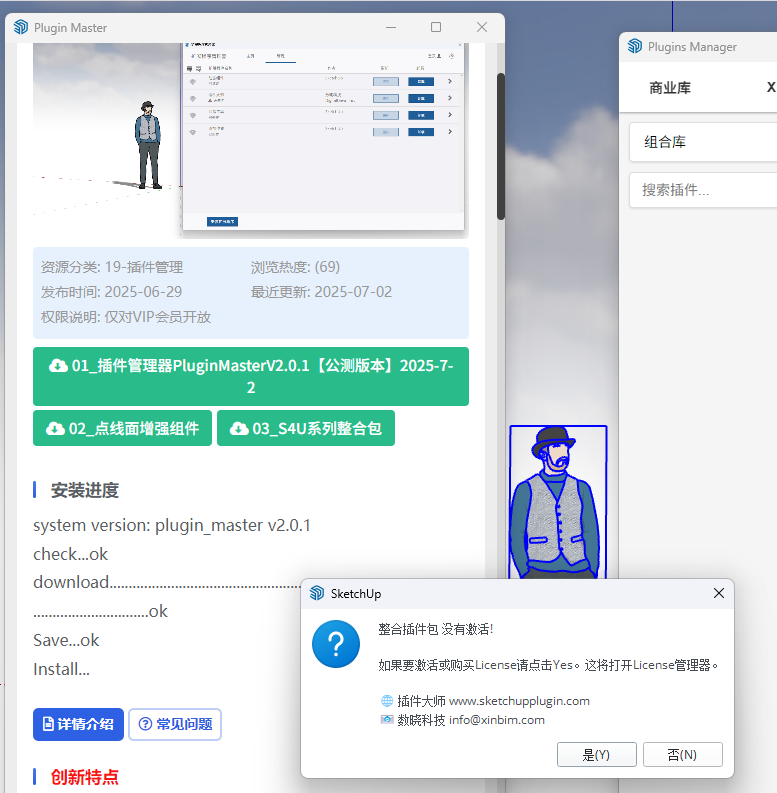
Task: Click the blue question mark dialog icon
Action: click(x=336, y=643)
